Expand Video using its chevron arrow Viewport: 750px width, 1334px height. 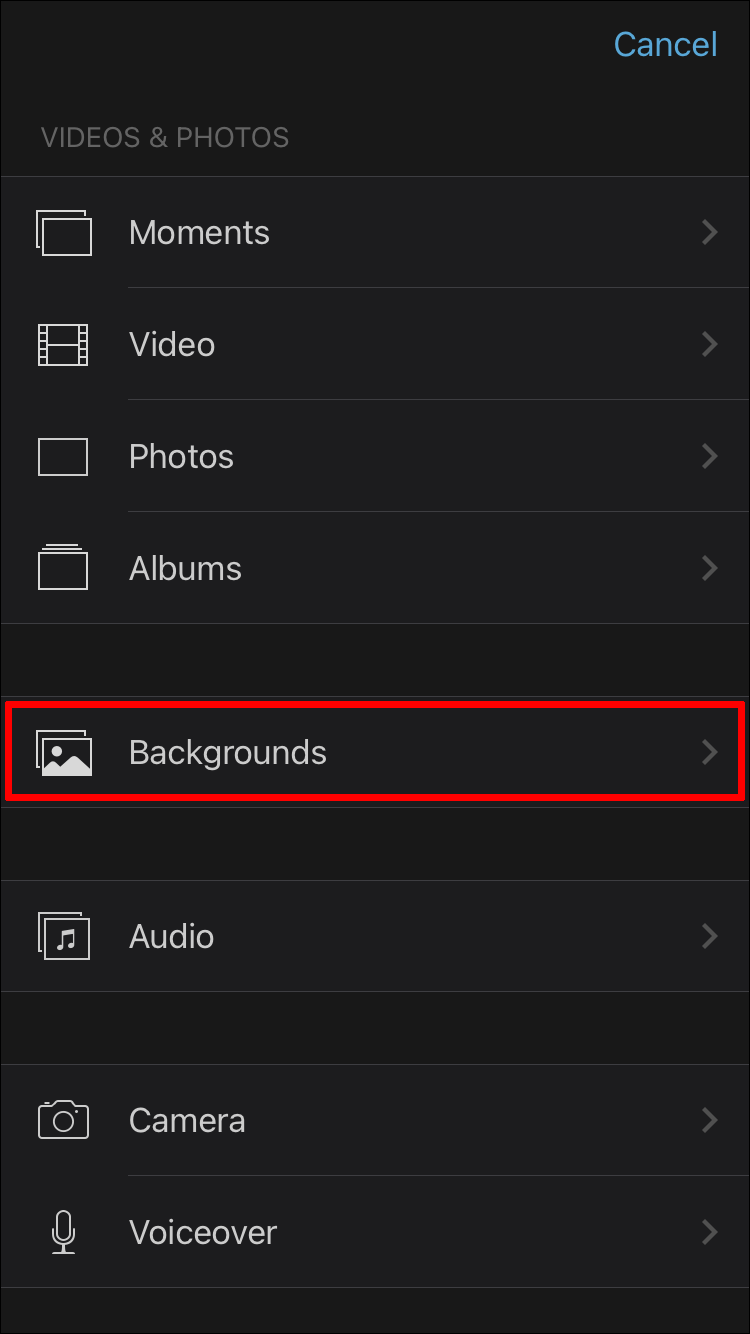pos(709,345)
